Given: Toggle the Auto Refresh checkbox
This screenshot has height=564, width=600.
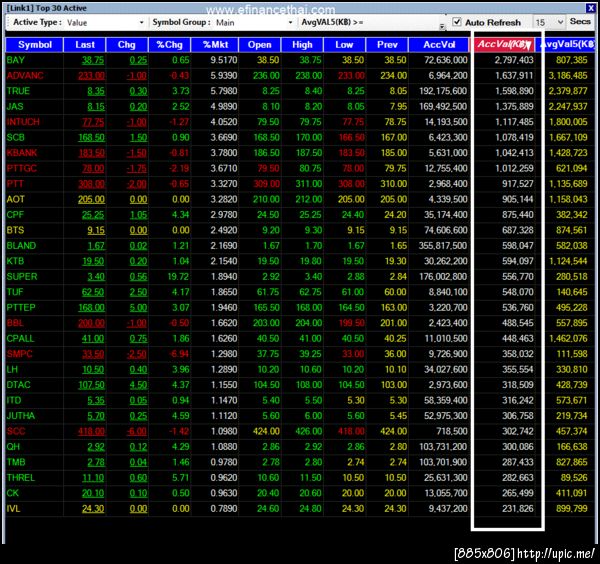Looking at the screenshot, I should (x=457, y=22).
